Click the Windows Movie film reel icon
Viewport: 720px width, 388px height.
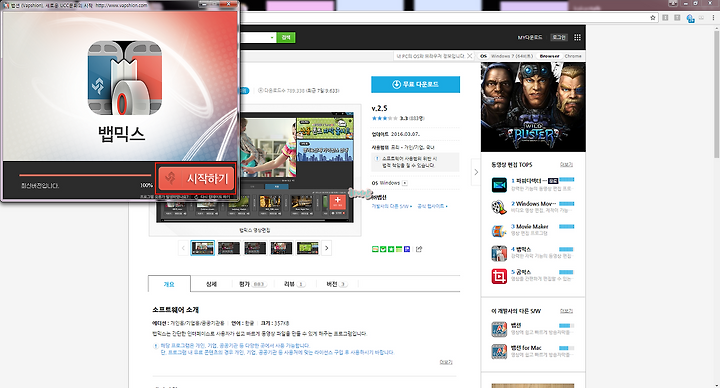coord(499,208)
